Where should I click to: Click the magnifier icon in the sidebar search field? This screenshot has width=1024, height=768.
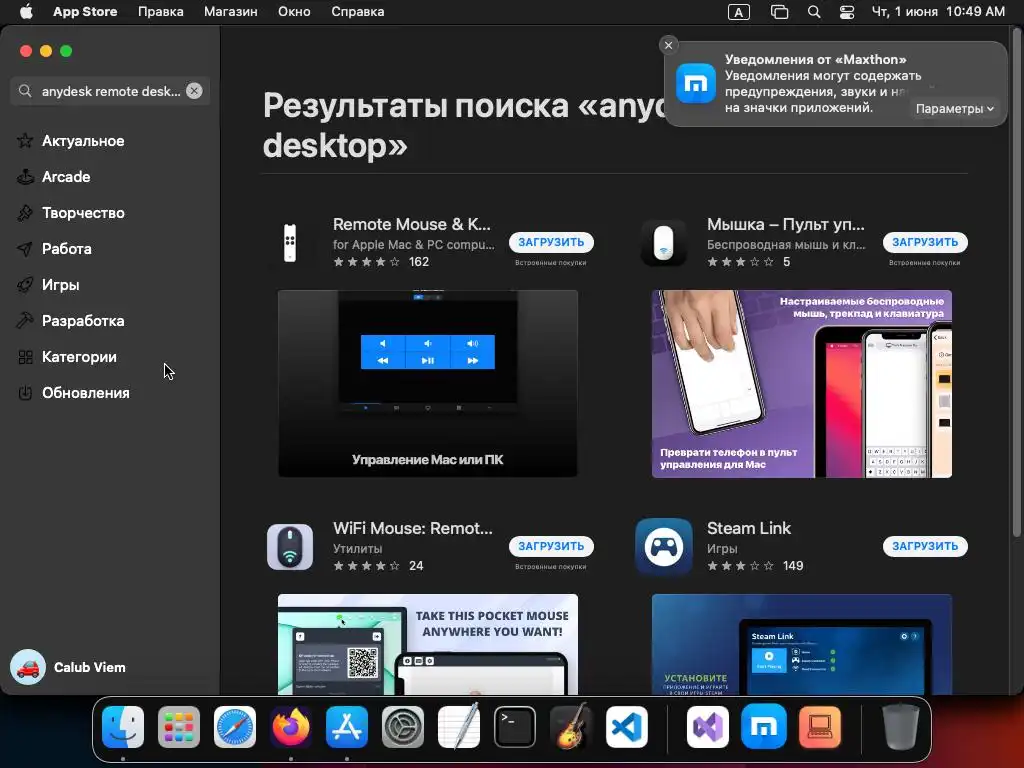pos(25,91)
